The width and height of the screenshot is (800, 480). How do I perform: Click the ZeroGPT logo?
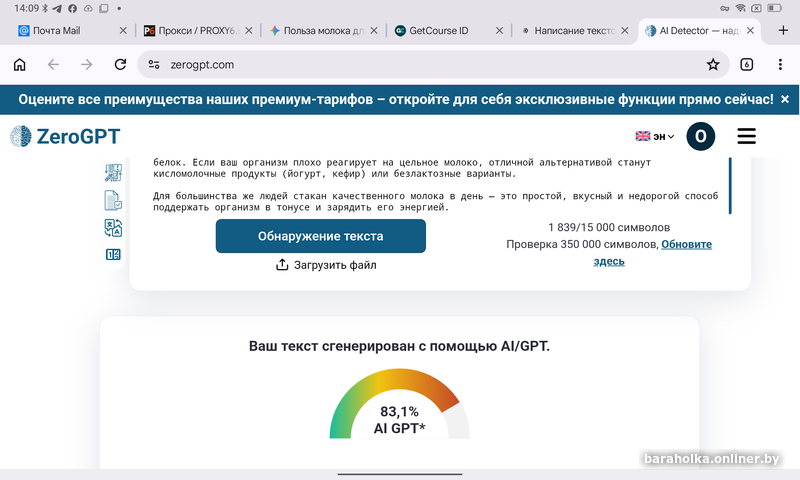click(x=65, y=137)
